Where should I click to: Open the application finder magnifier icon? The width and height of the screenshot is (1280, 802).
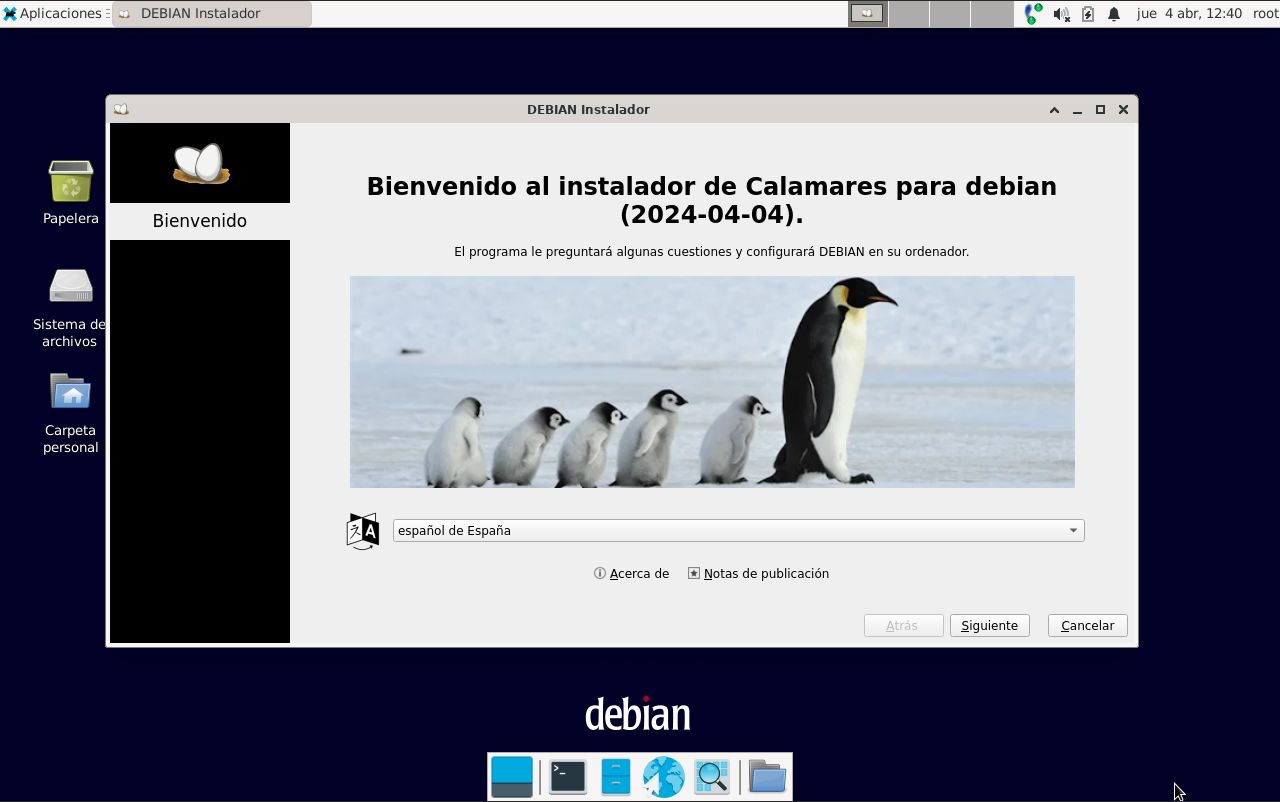[712, 777]
